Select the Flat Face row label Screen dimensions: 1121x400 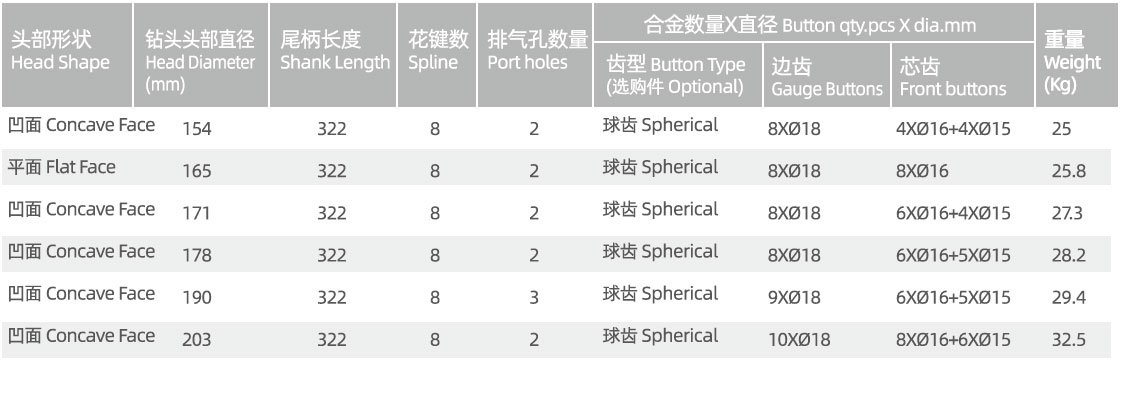62,167
